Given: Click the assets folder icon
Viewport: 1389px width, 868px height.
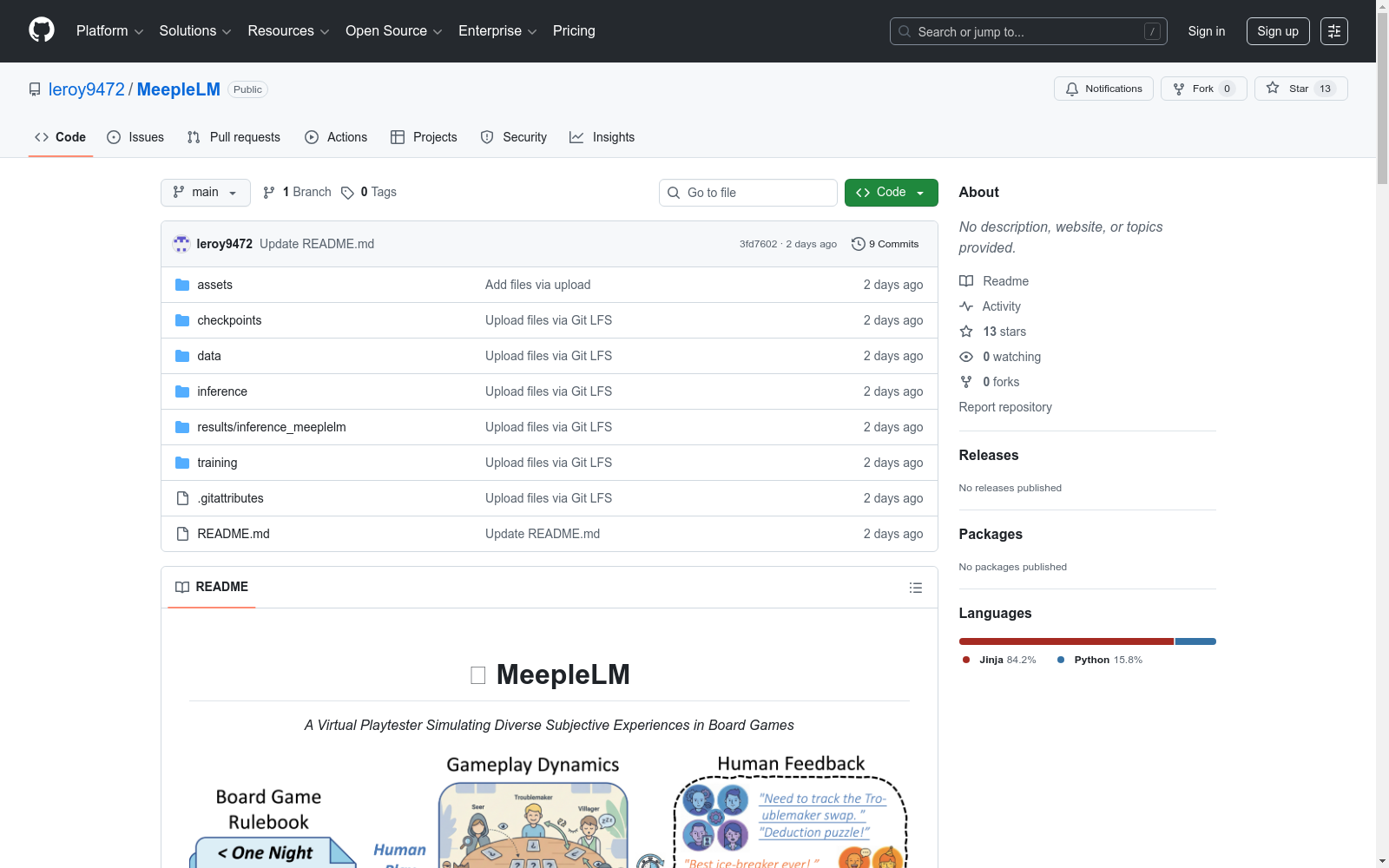Looking at the screenshot, I should [182, 285].
